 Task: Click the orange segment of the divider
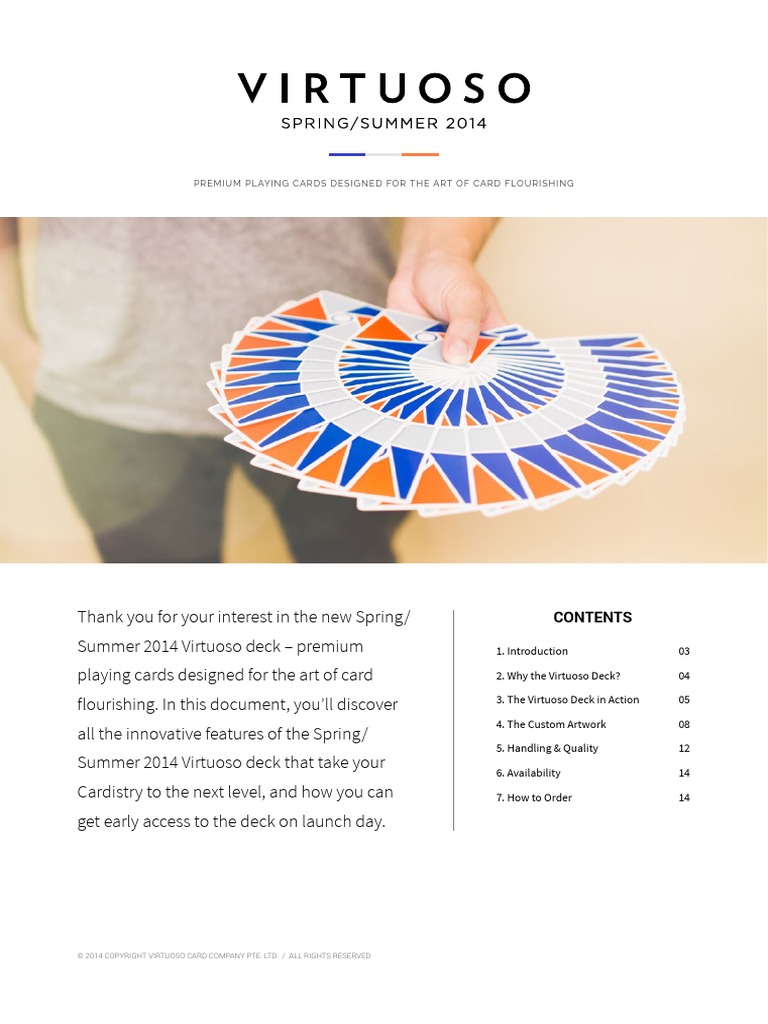(420, 154)
